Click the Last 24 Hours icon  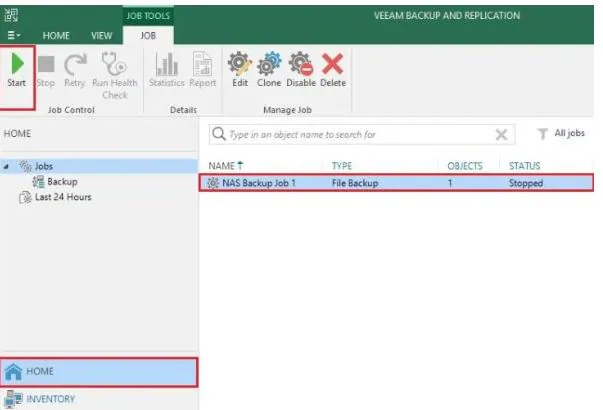[25, 197]
